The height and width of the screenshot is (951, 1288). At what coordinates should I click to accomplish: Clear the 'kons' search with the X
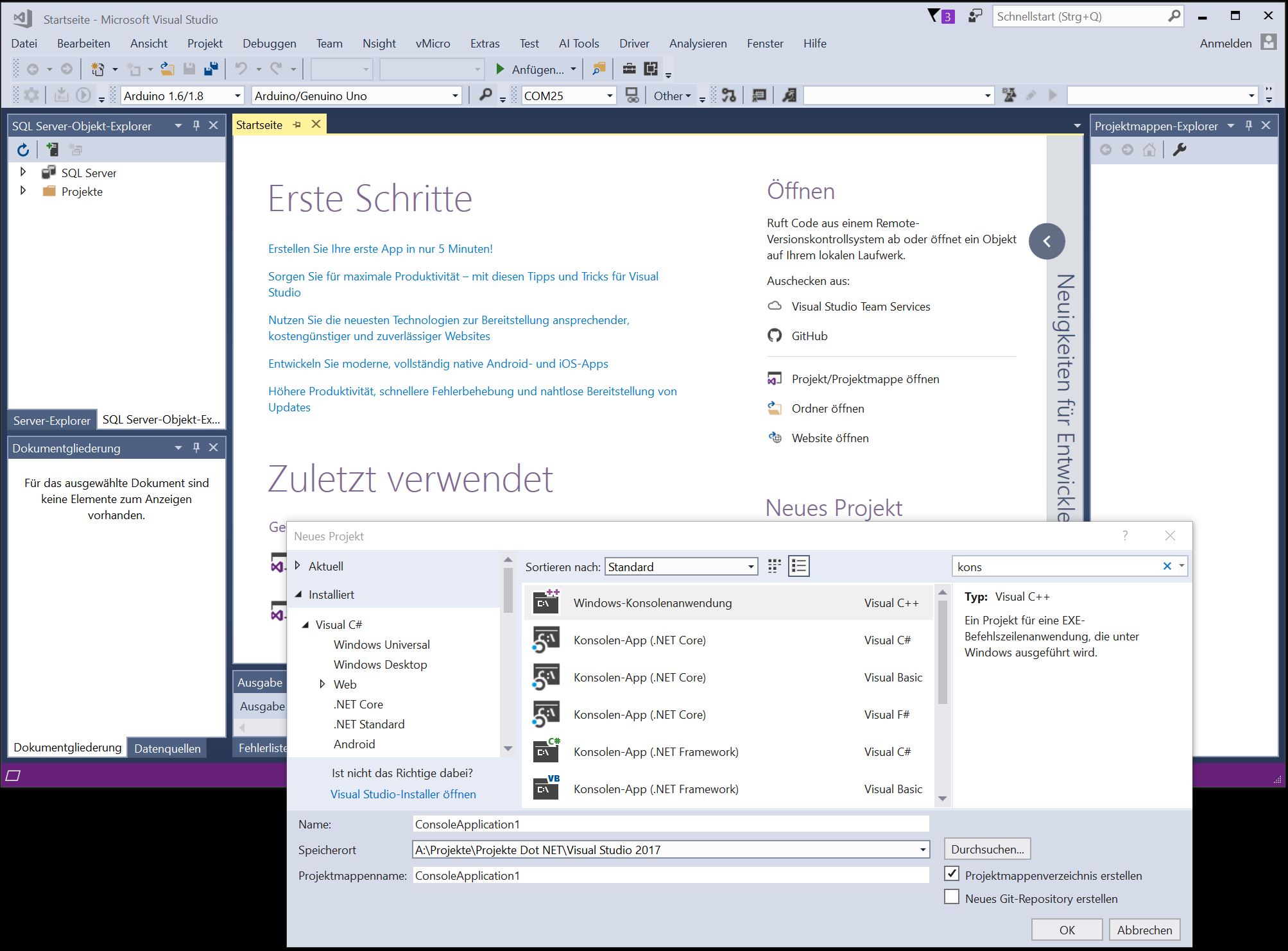tap(1167, 566)
